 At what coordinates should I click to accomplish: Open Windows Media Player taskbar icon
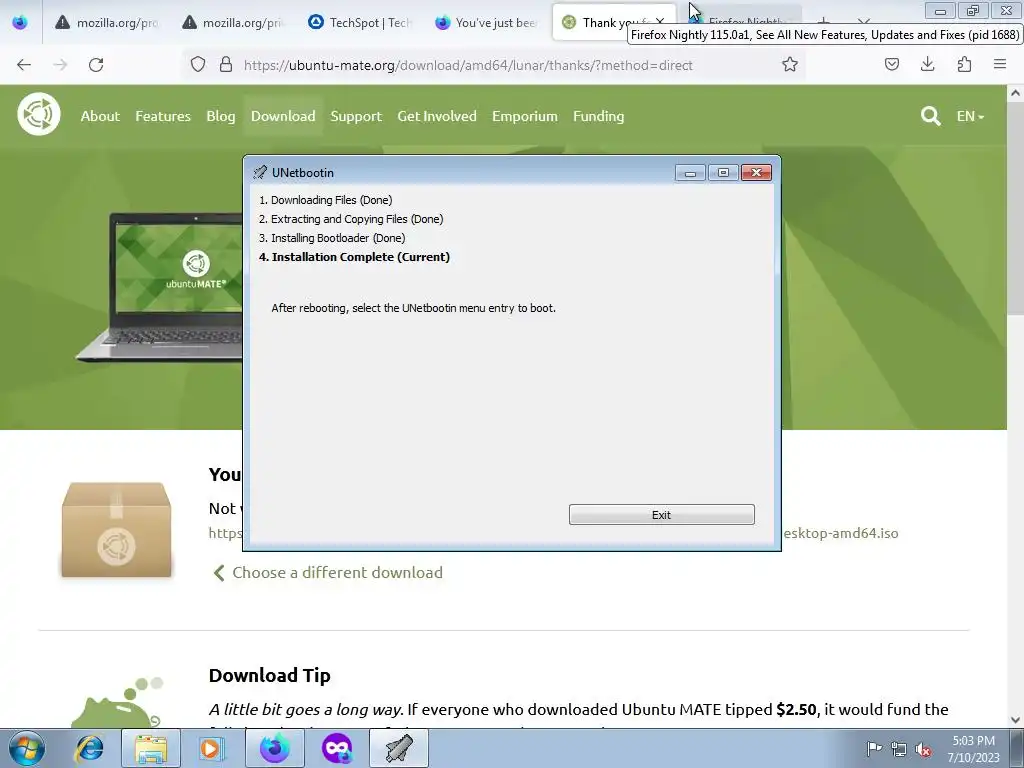(x=211, y=748)
